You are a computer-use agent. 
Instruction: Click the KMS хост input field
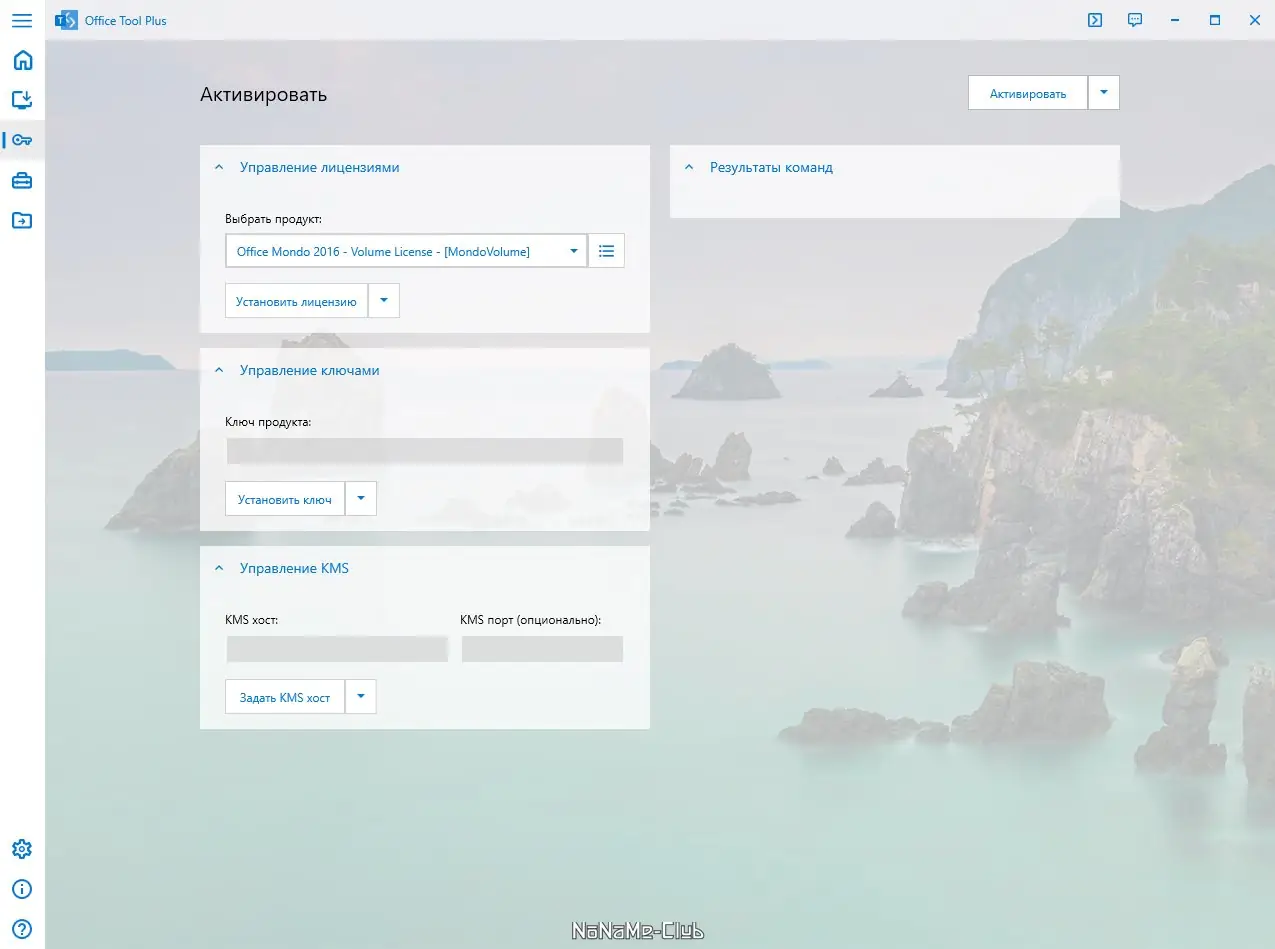[x=337, y=649]
